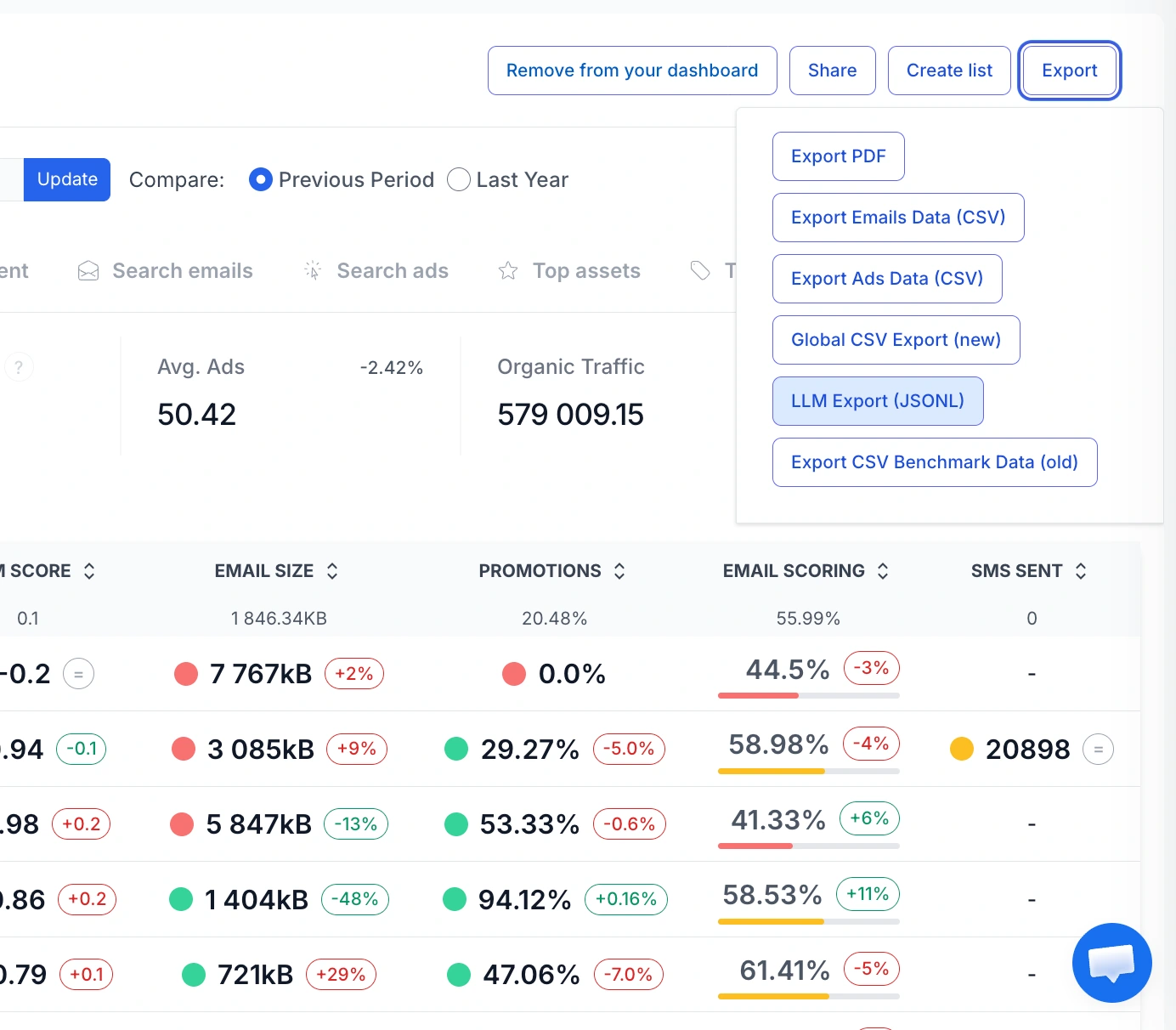
Task: Click the 44.5% email scoring progress bar
Action: tap(809, 695)
